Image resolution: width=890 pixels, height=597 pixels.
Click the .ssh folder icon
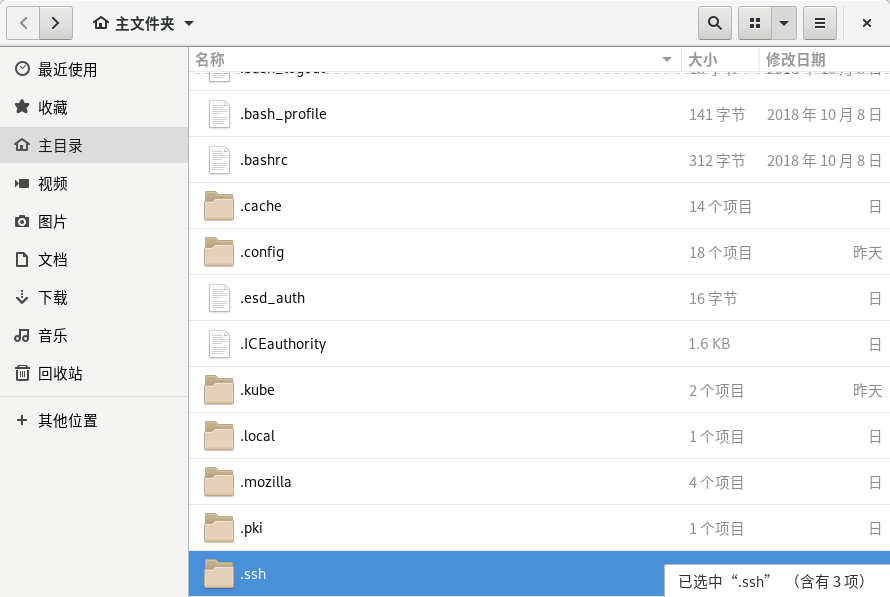219,573
